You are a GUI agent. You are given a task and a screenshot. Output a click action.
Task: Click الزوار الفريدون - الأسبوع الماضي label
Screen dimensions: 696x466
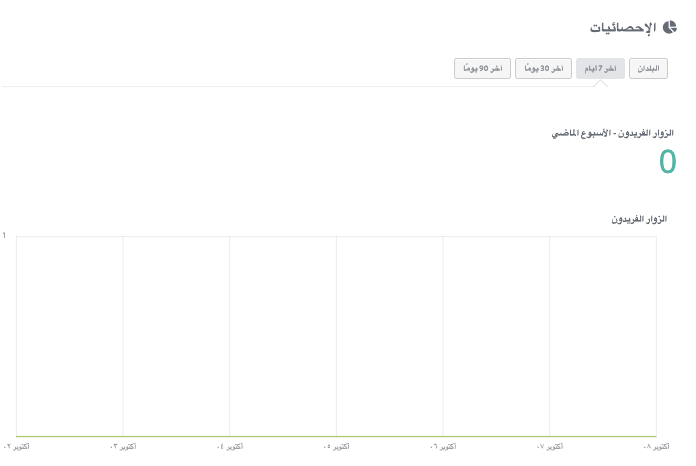pyautogui.click(x=613, y=133)
